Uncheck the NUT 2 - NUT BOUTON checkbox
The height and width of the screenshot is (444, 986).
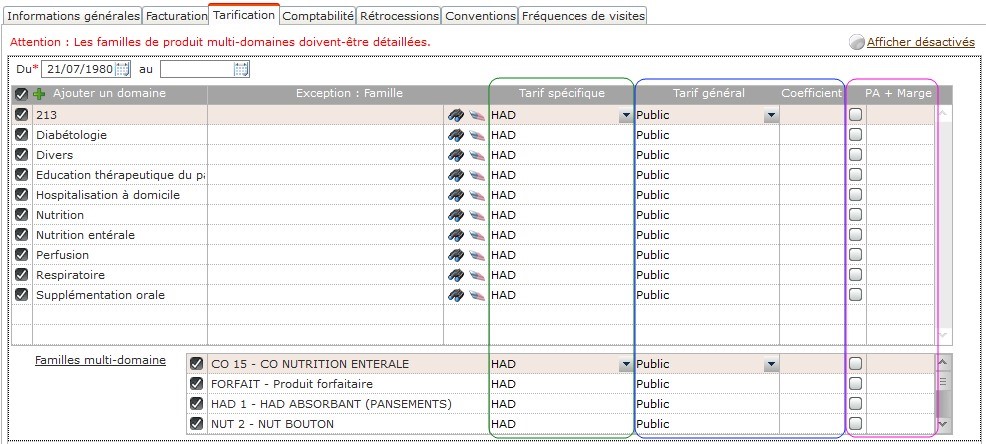pyautogui.click(x=196, y=424)
